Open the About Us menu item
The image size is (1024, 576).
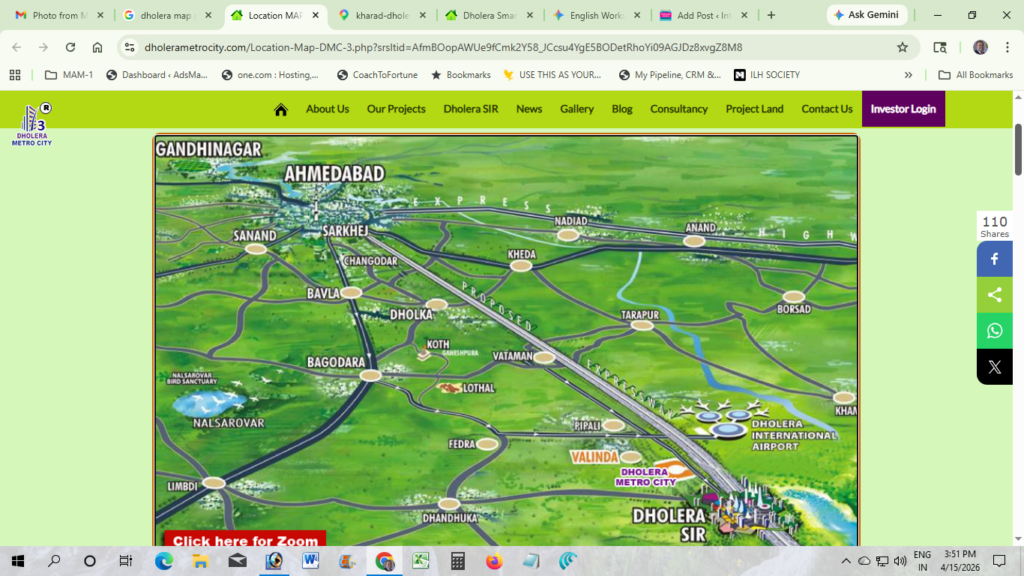click(x=327, y=109)
